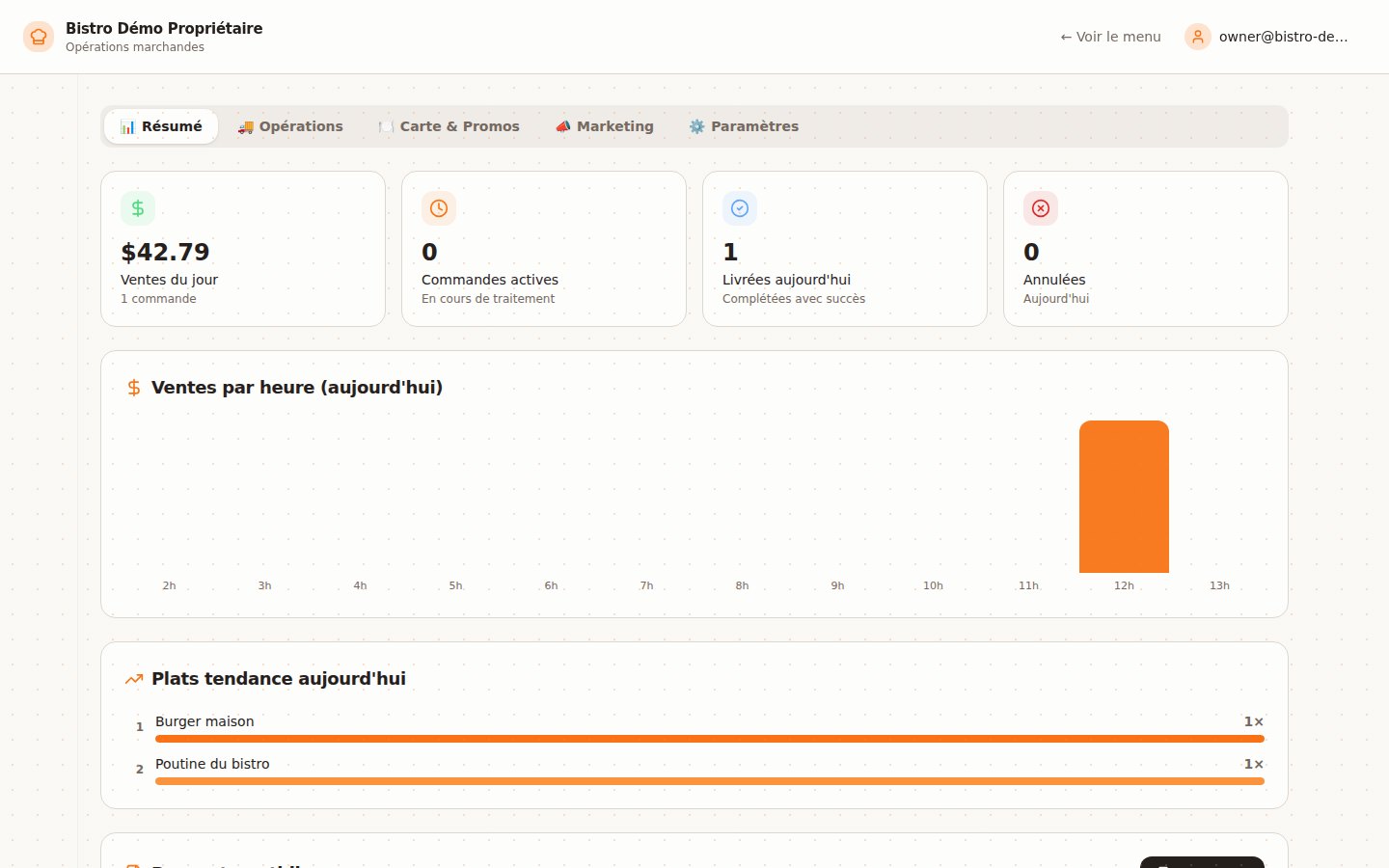Click the Livrées aujourd'hui label
This screenshot has width=1389, height=868.
786,280
